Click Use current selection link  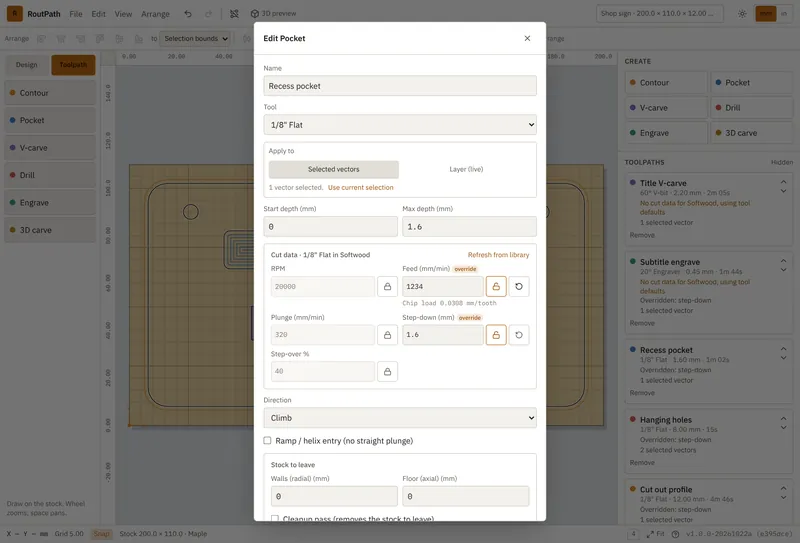pos(360,187)
